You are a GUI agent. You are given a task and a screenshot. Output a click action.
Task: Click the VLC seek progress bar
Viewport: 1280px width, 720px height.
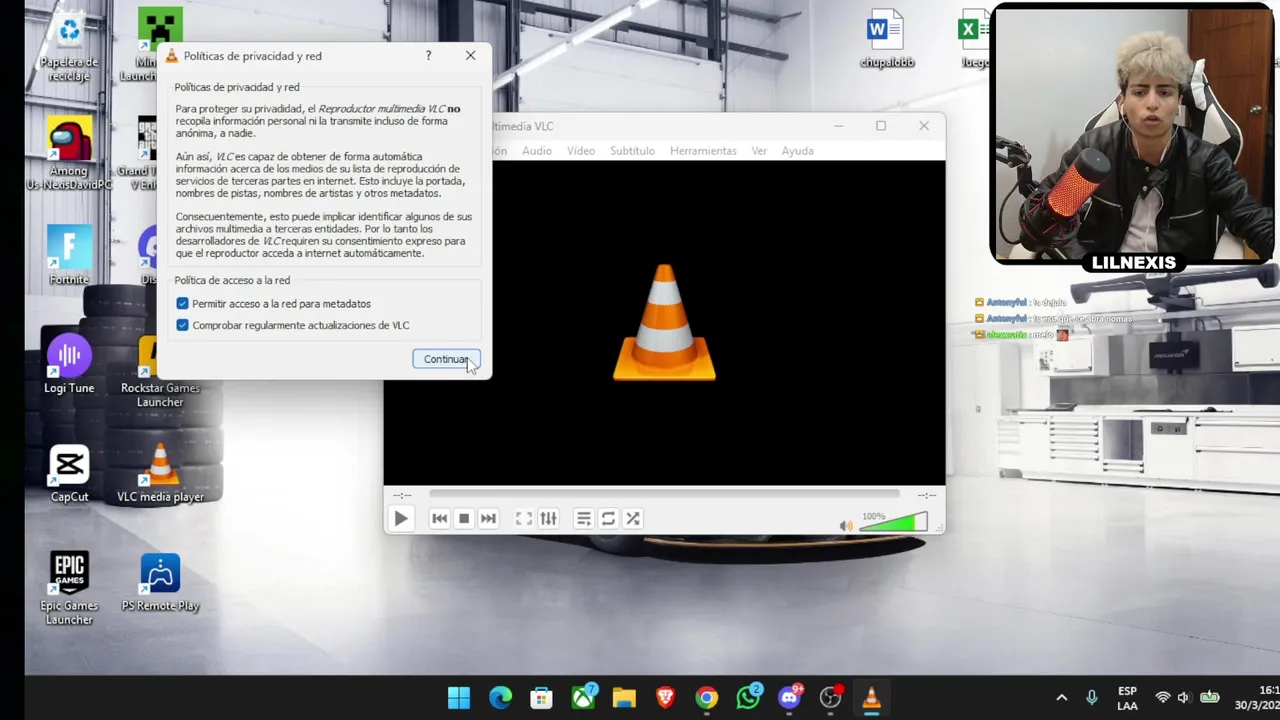[x=664, y=494]
